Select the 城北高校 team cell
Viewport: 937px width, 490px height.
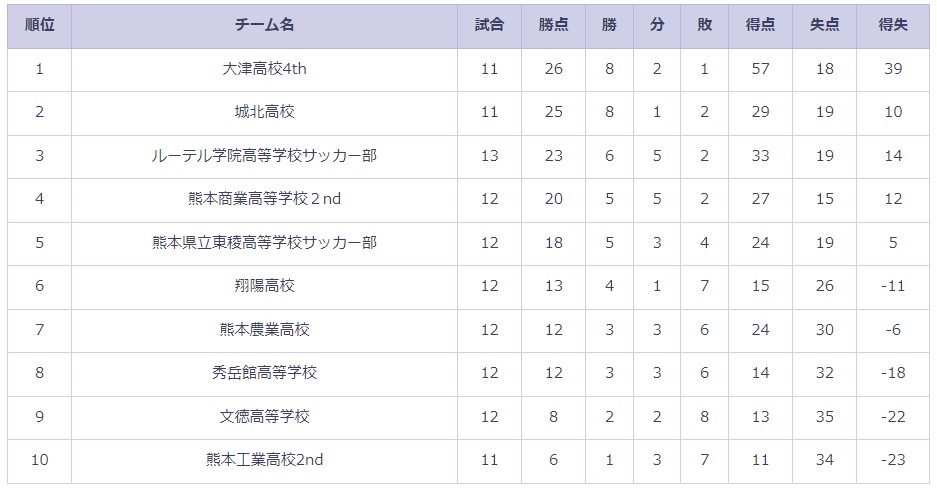(264, 112)
